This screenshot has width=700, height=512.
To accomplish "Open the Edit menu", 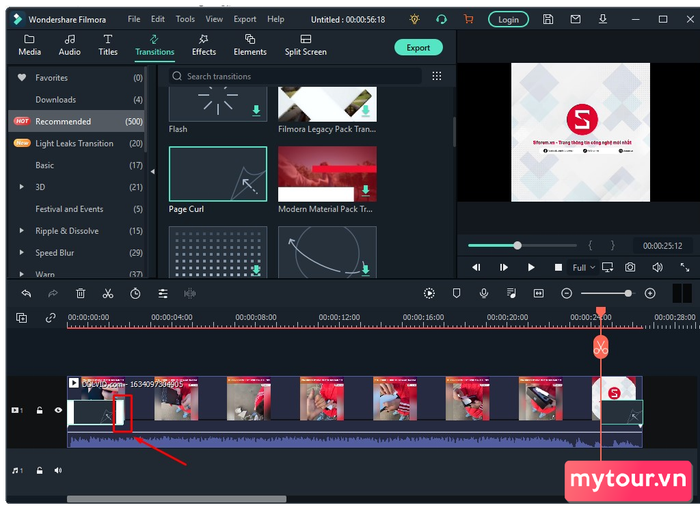I will pyautogui.click(x=158, y=19).
